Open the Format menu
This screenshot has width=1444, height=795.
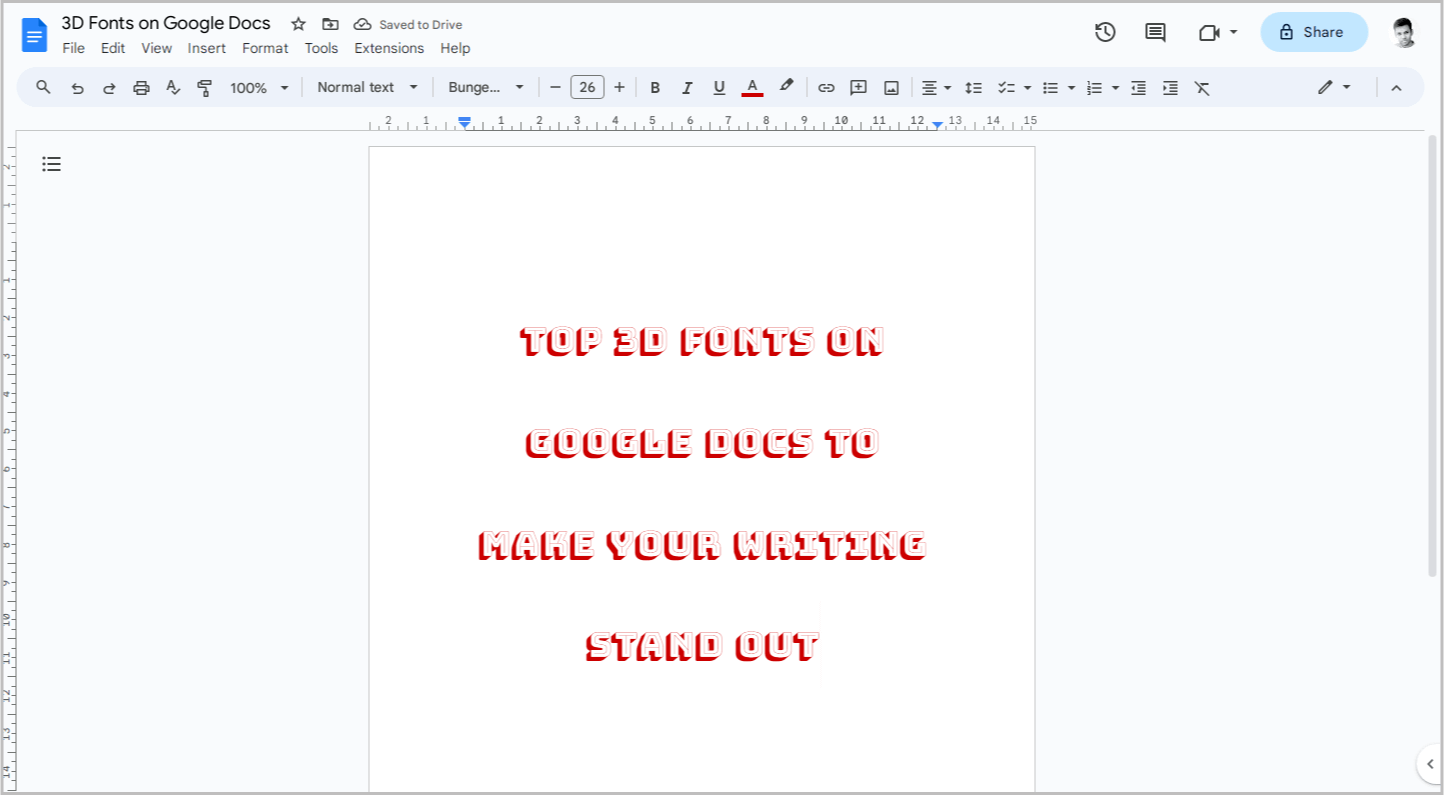[265, 48]
